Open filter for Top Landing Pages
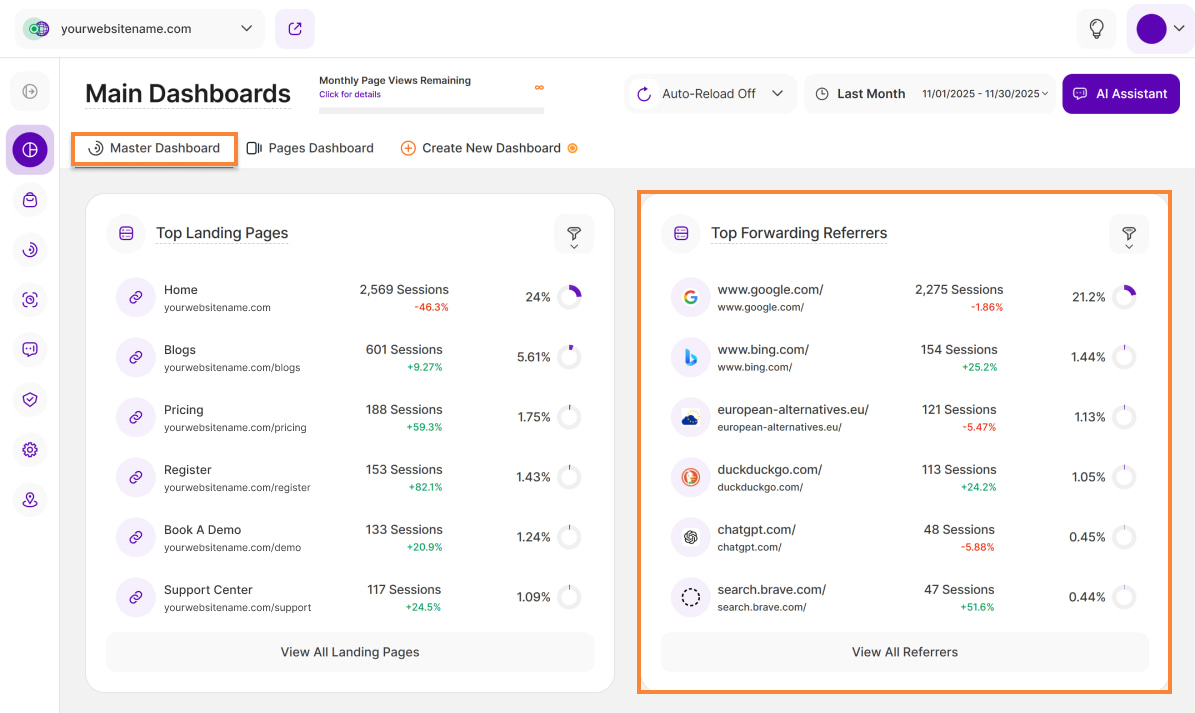This screenshot has height=713, width=1195. 574,234
